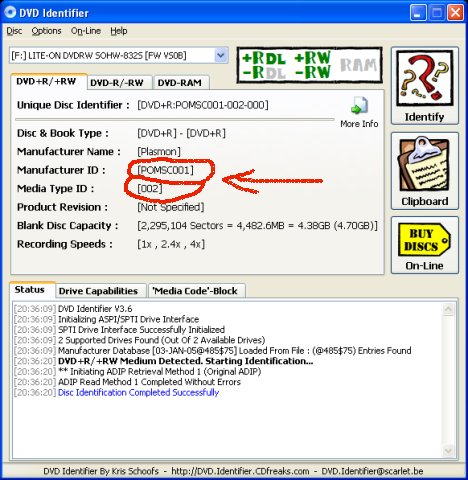Click log line 'Manufacturer Database' loaded entry
The height and width of the screenshot is (480, 468).
(235, 351)
